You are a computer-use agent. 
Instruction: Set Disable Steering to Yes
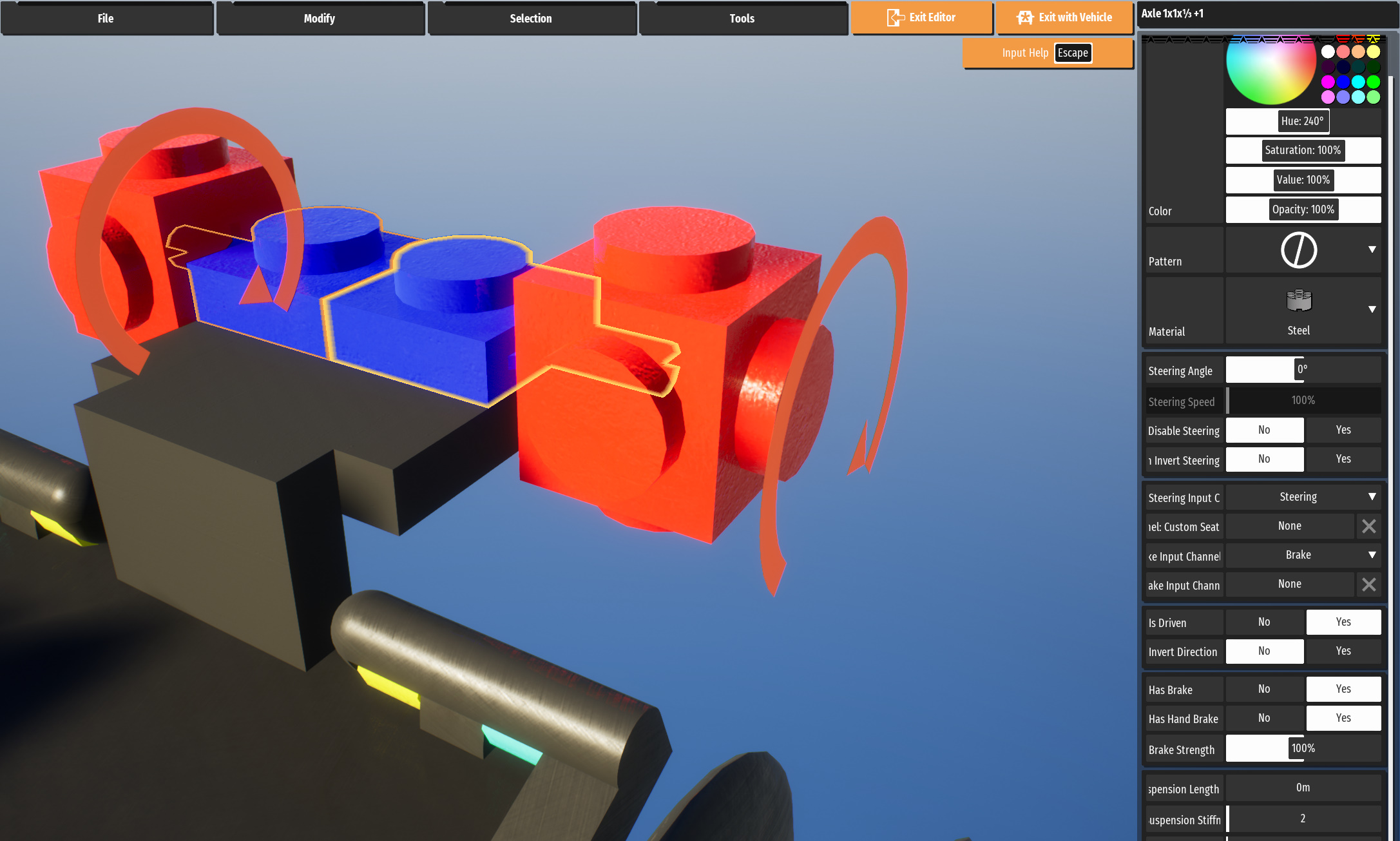pyautogui.click(x=1343, y=430)
